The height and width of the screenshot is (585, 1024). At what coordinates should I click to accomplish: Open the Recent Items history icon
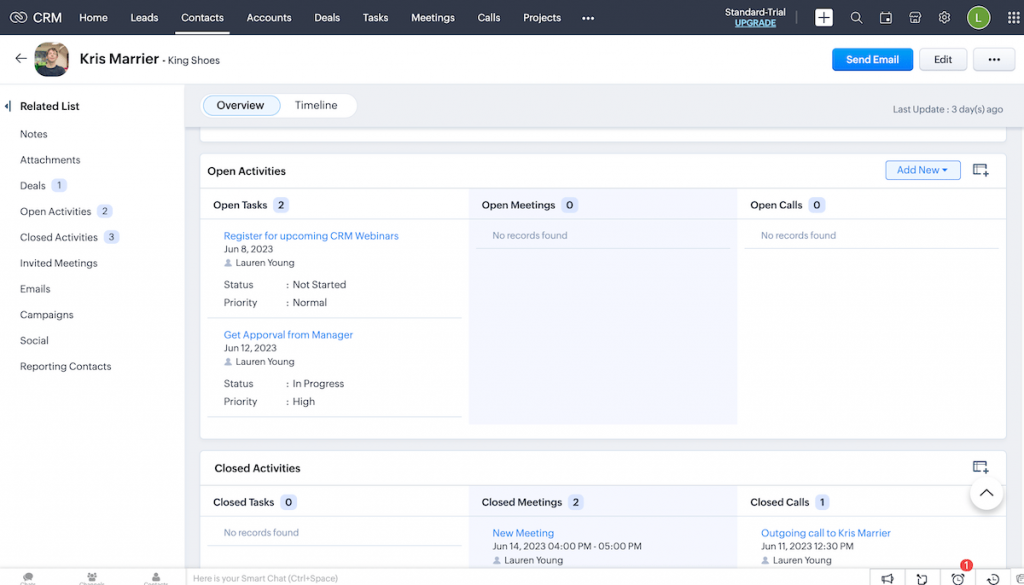coord(993,578)
